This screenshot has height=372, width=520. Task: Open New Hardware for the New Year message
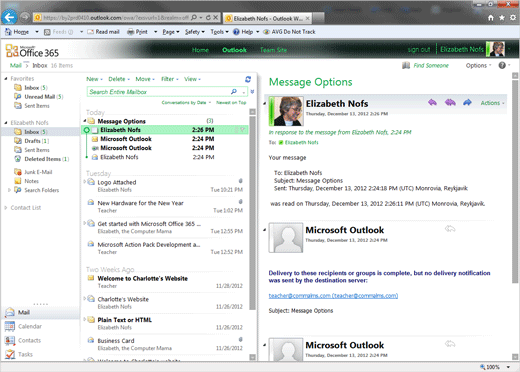(x=165, y=207)
